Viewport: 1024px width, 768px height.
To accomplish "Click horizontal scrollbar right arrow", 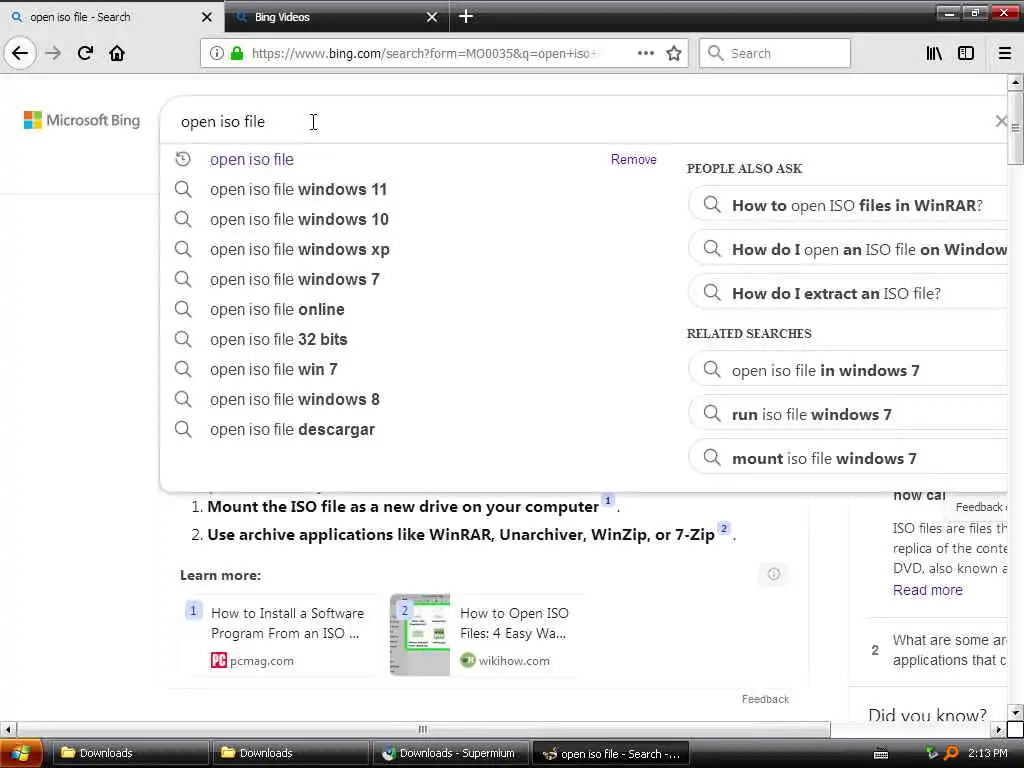I will coord(999,729).
